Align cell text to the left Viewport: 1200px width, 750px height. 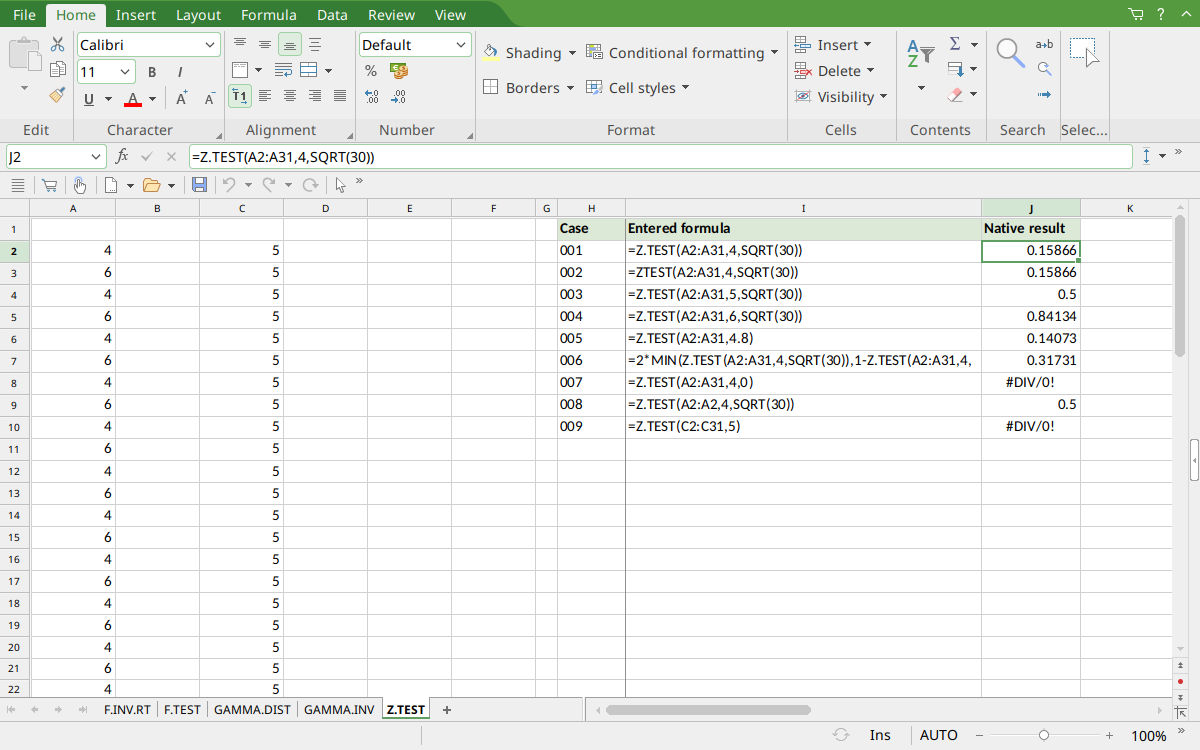(x=265, y=96)
